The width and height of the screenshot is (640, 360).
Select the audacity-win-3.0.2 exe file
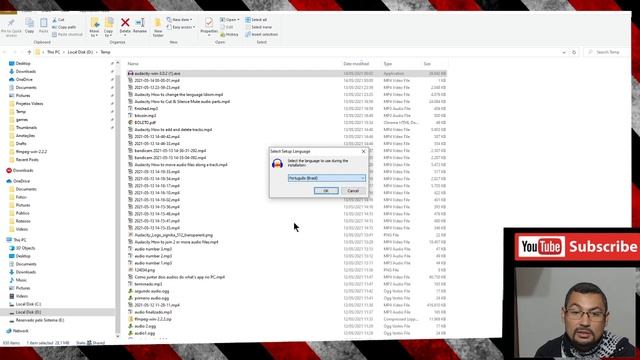(x=287, y=73)
